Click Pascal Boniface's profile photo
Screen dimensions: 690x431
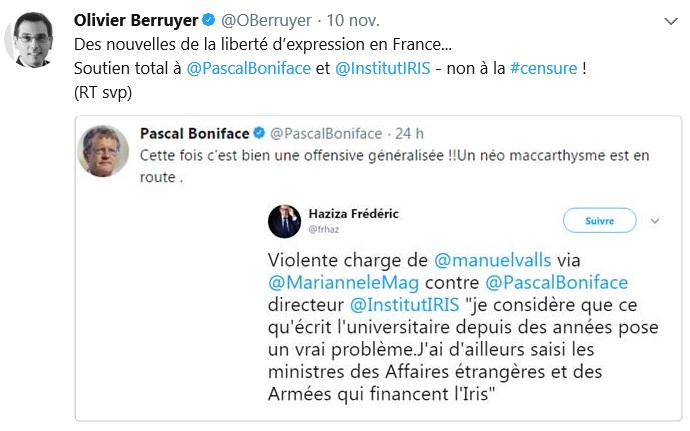click(x=105, y=150)
